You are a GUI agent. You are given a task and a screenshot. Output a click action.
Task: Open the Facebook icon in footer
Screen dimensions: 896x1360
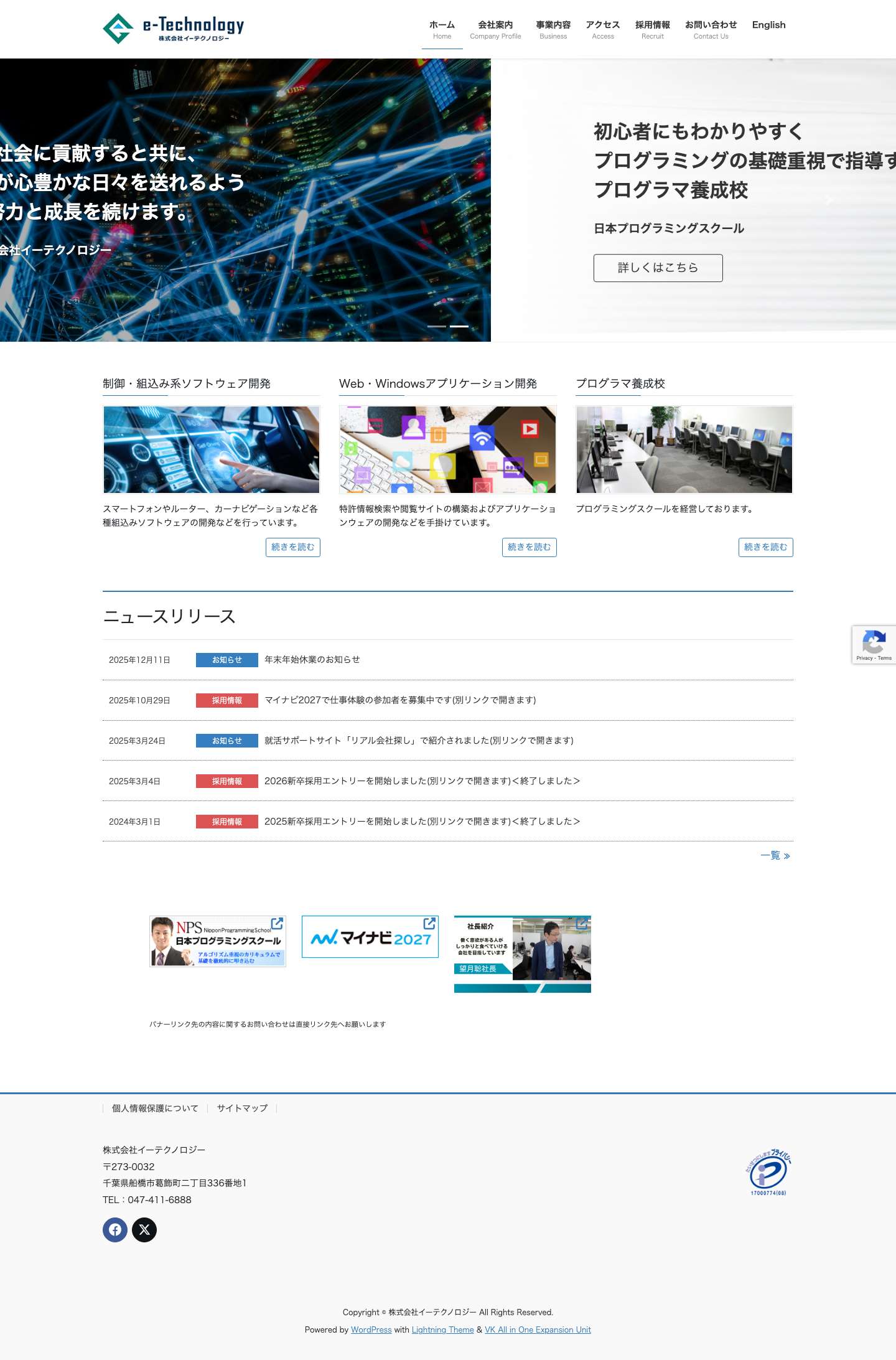(115, 1229)
